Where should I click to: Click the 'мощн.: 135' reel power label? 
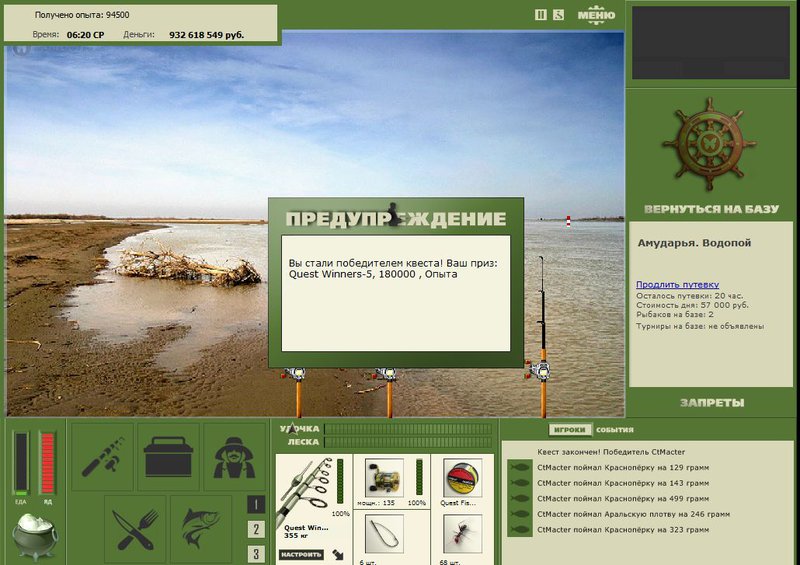click(376, 503)
